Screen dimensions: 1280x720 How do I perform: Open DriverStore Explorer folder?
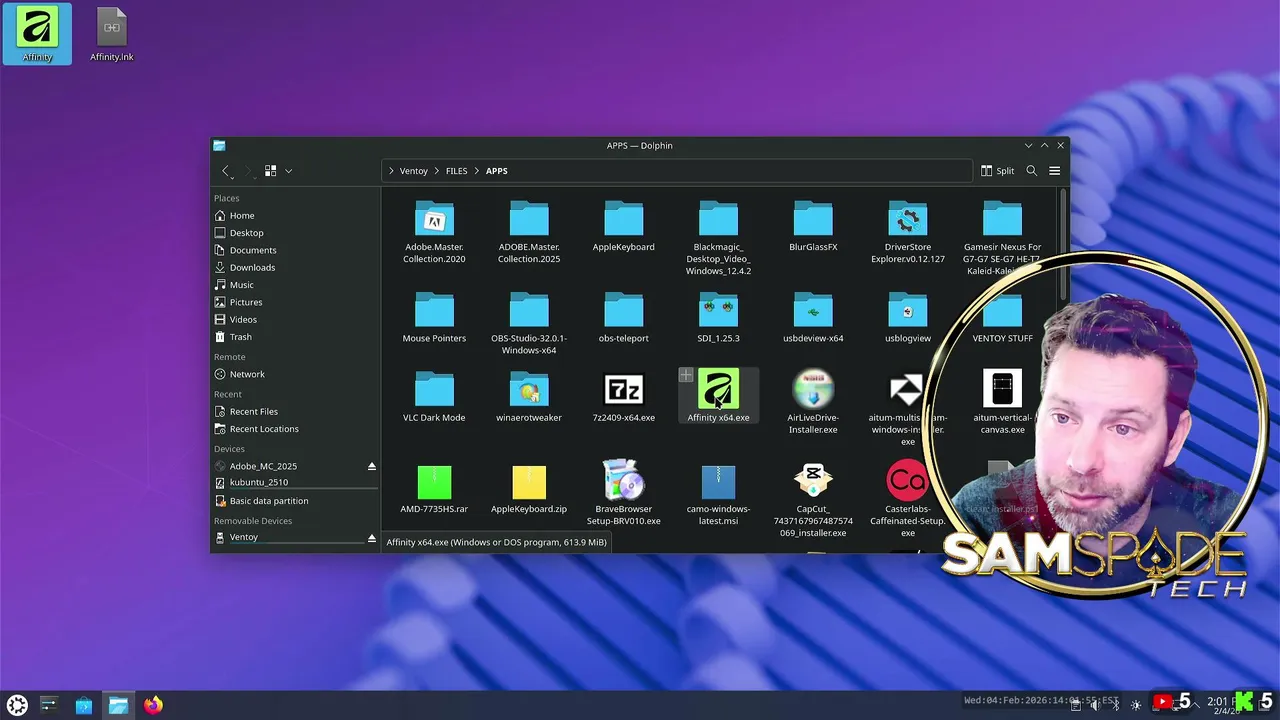(x=907, y=232)
